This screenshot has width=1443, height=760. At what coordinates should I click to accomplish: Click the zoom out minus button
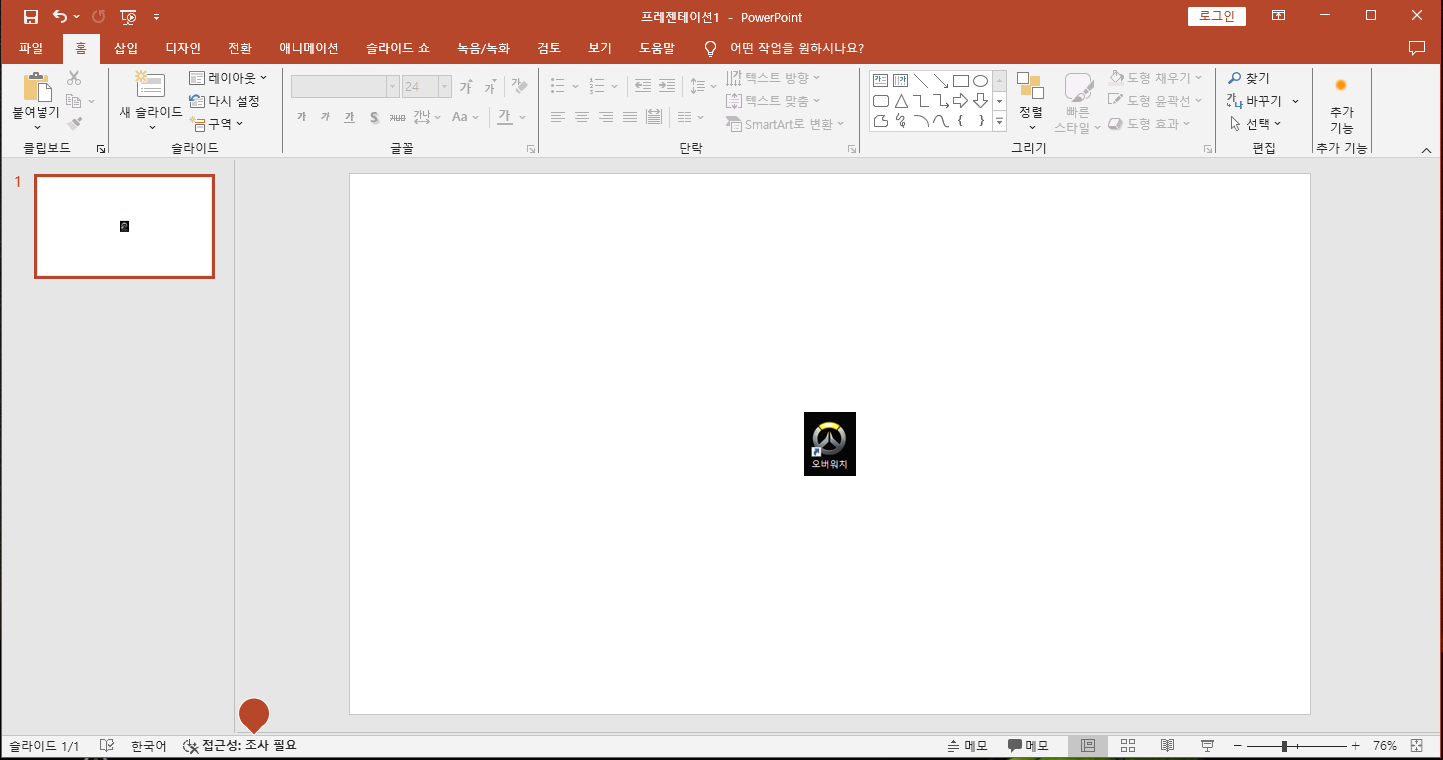click(x=1237, y=746)
